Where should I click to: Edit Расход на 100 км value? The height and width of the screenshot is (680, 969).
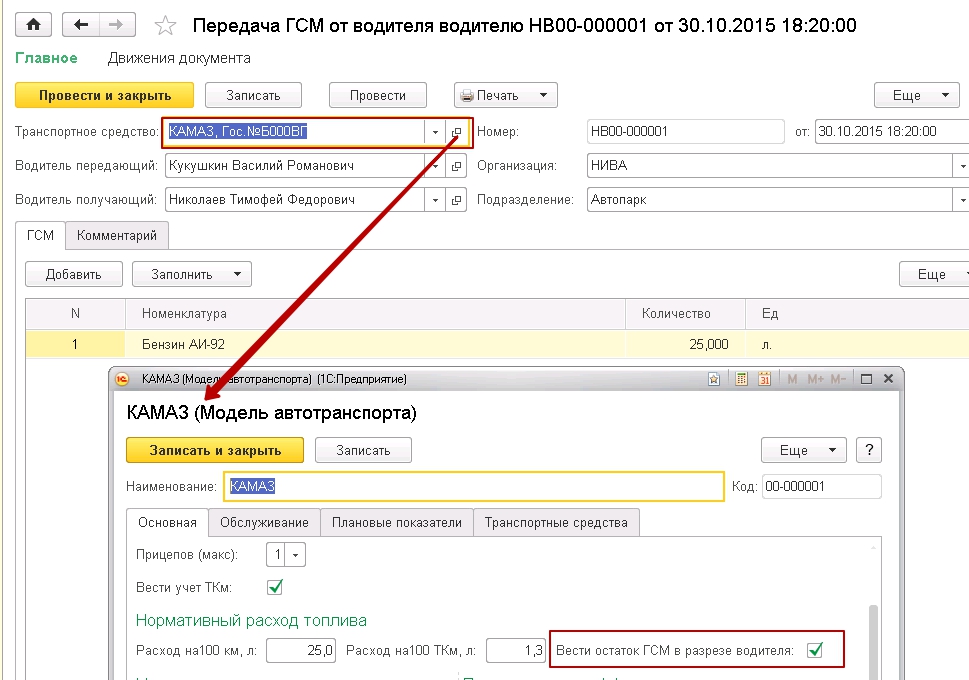point(301,650)
